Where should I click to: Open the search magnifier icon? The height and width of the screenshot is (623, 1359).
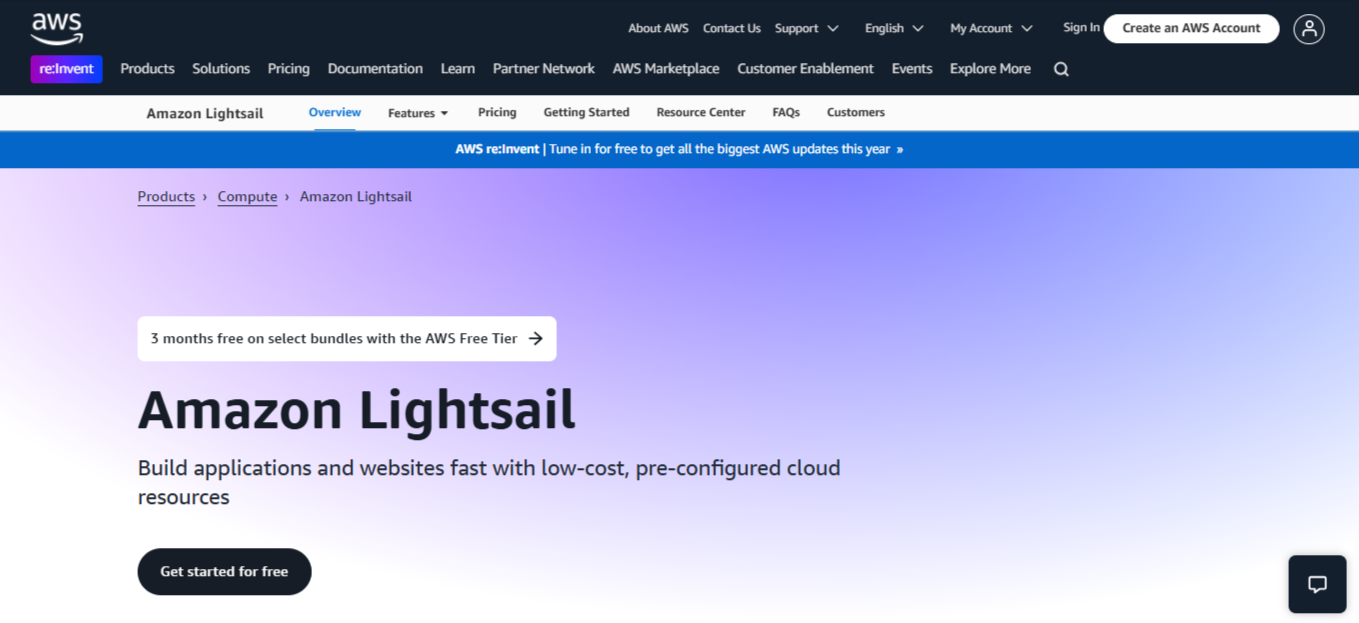pyautogui.click(x=1061, y=69)
